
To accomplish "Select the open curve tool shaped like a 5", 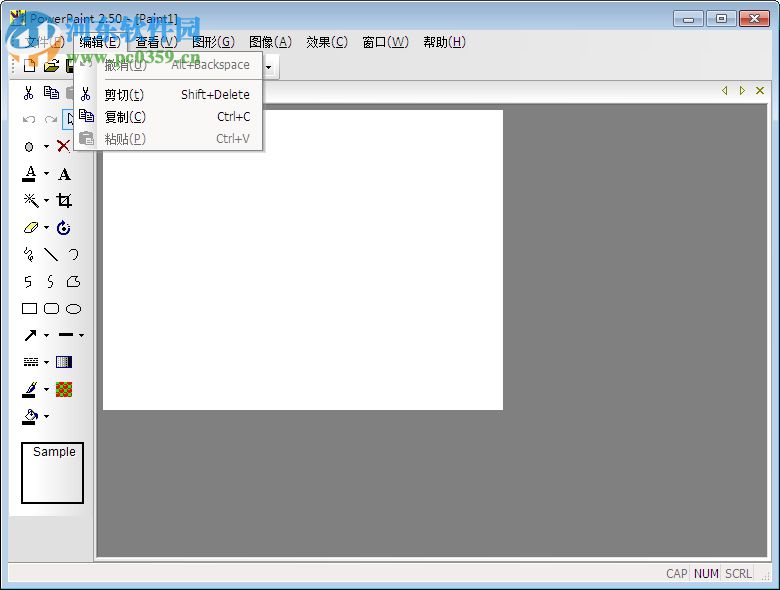I will (28, 282).
